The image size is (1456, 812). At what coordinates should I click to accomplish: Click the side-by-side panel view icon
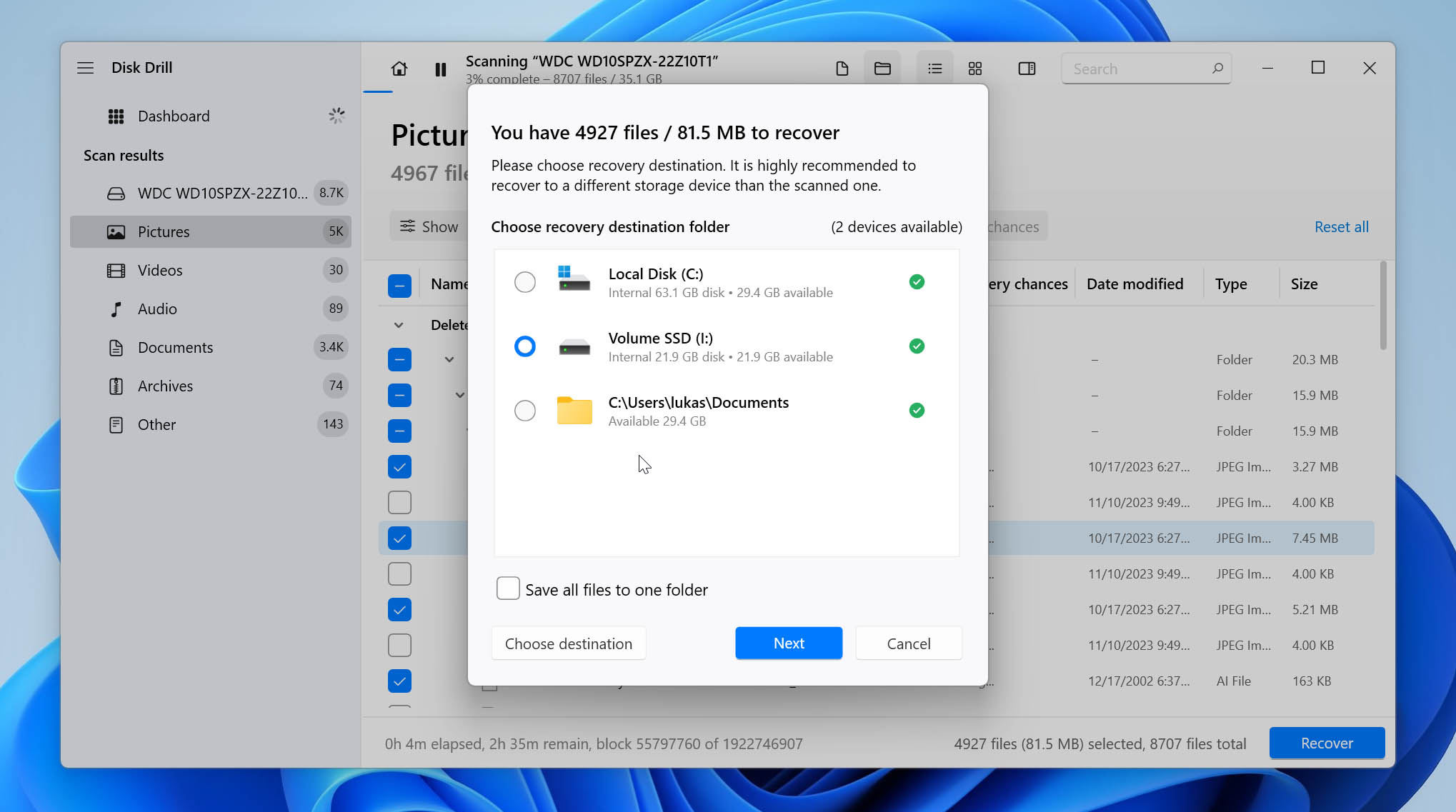(1026, 67)
